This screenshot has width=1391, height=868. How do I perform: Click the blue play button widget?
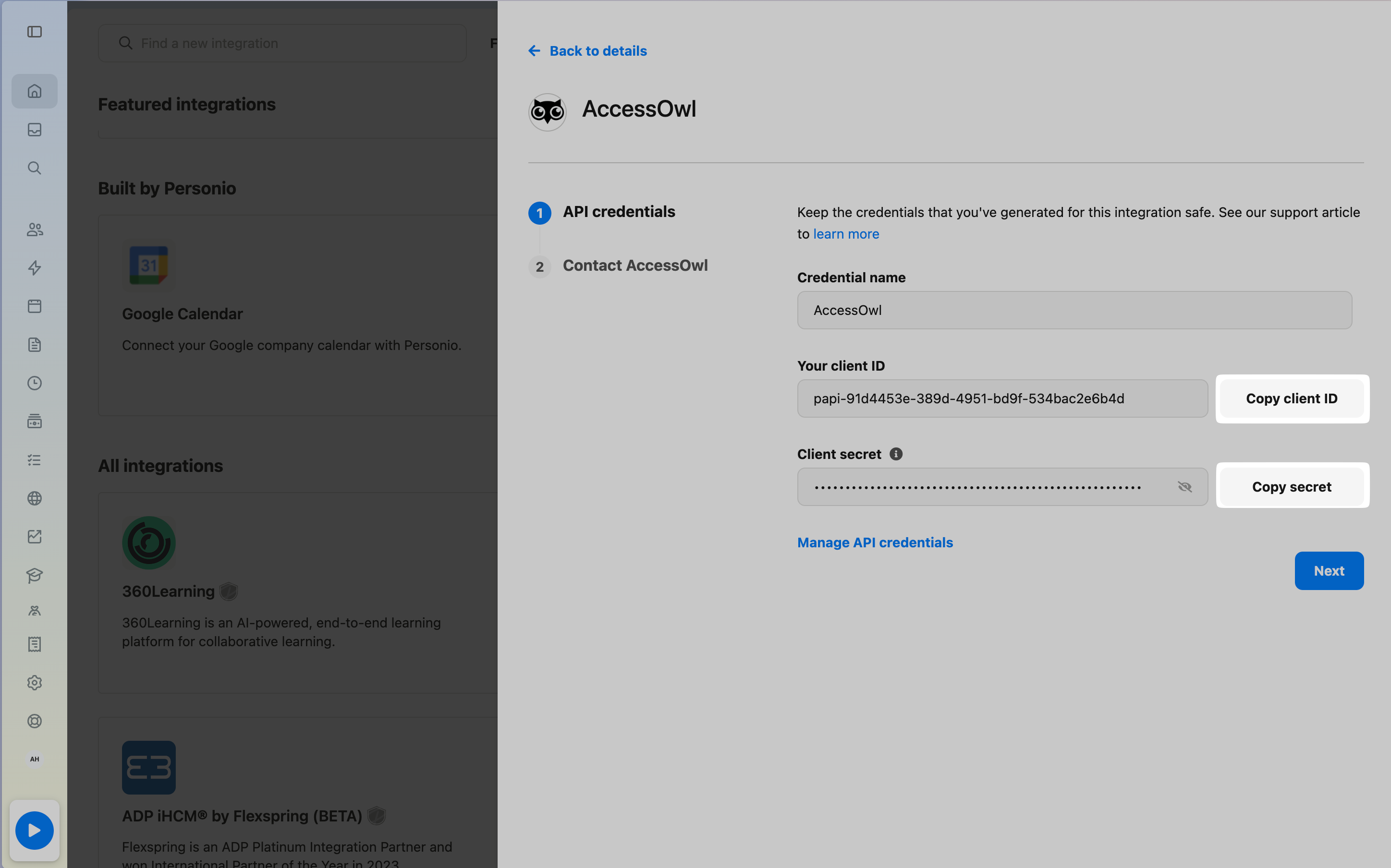pos(35,830)
